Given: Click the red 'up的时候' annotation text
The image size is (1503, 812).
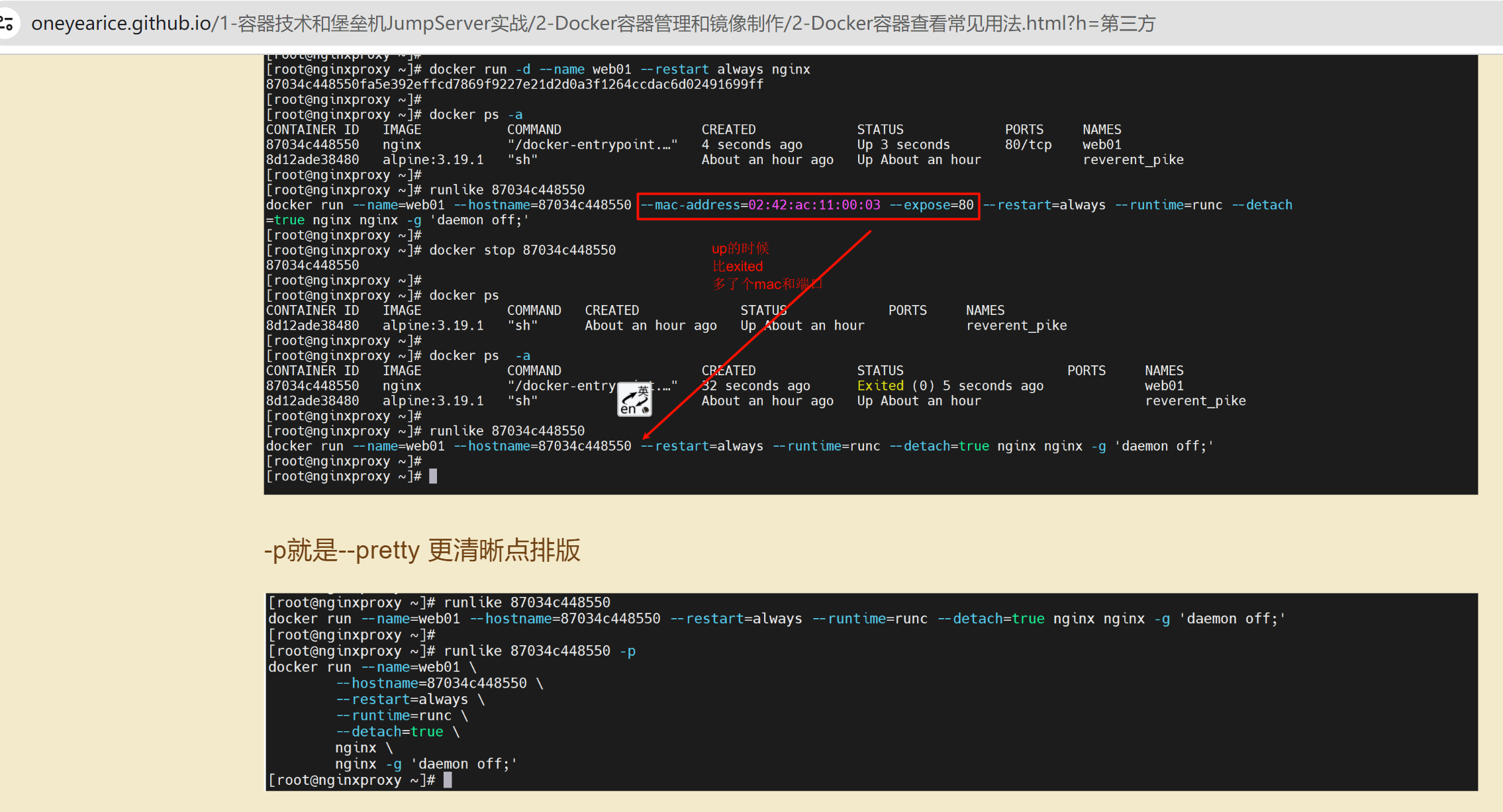Looking at the screenshot, I should 740,248.
